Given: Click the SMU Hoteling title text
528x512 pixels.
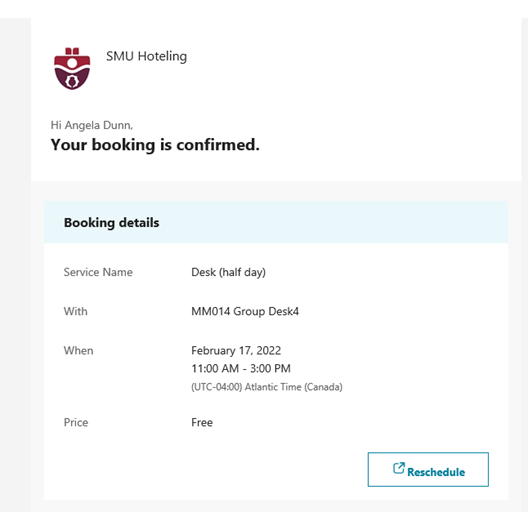Looking at the screenshot, I should click(146, 56).
